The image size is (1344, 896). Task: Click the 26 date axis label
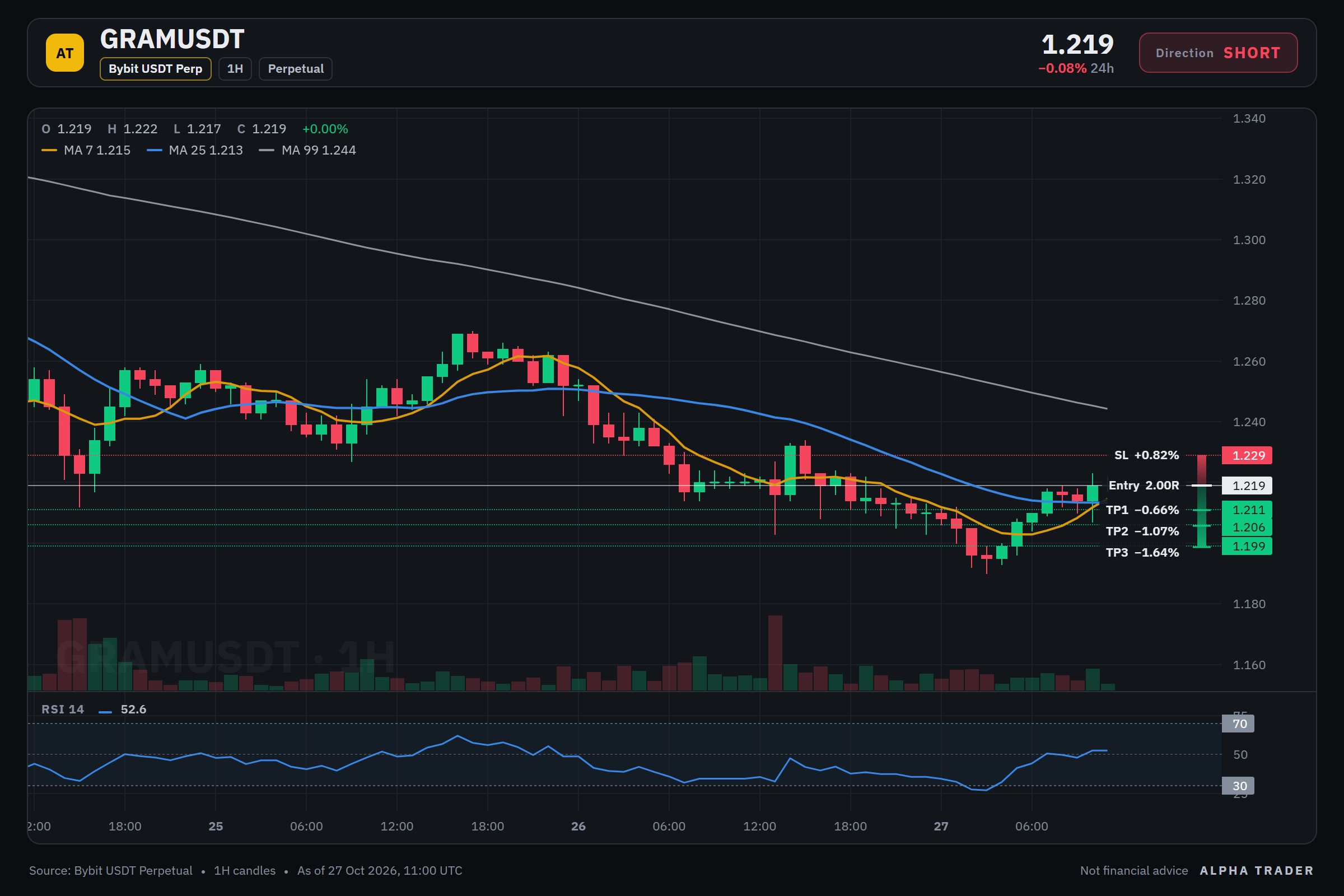click(578, 827)
